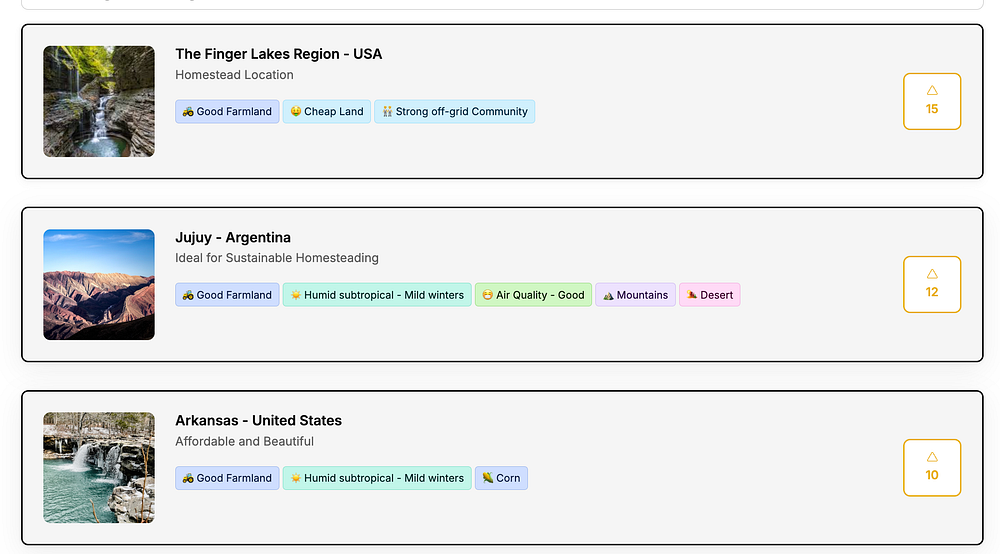
Task: Click Good Farmland tag on Arkansas card
Action: 227,478
